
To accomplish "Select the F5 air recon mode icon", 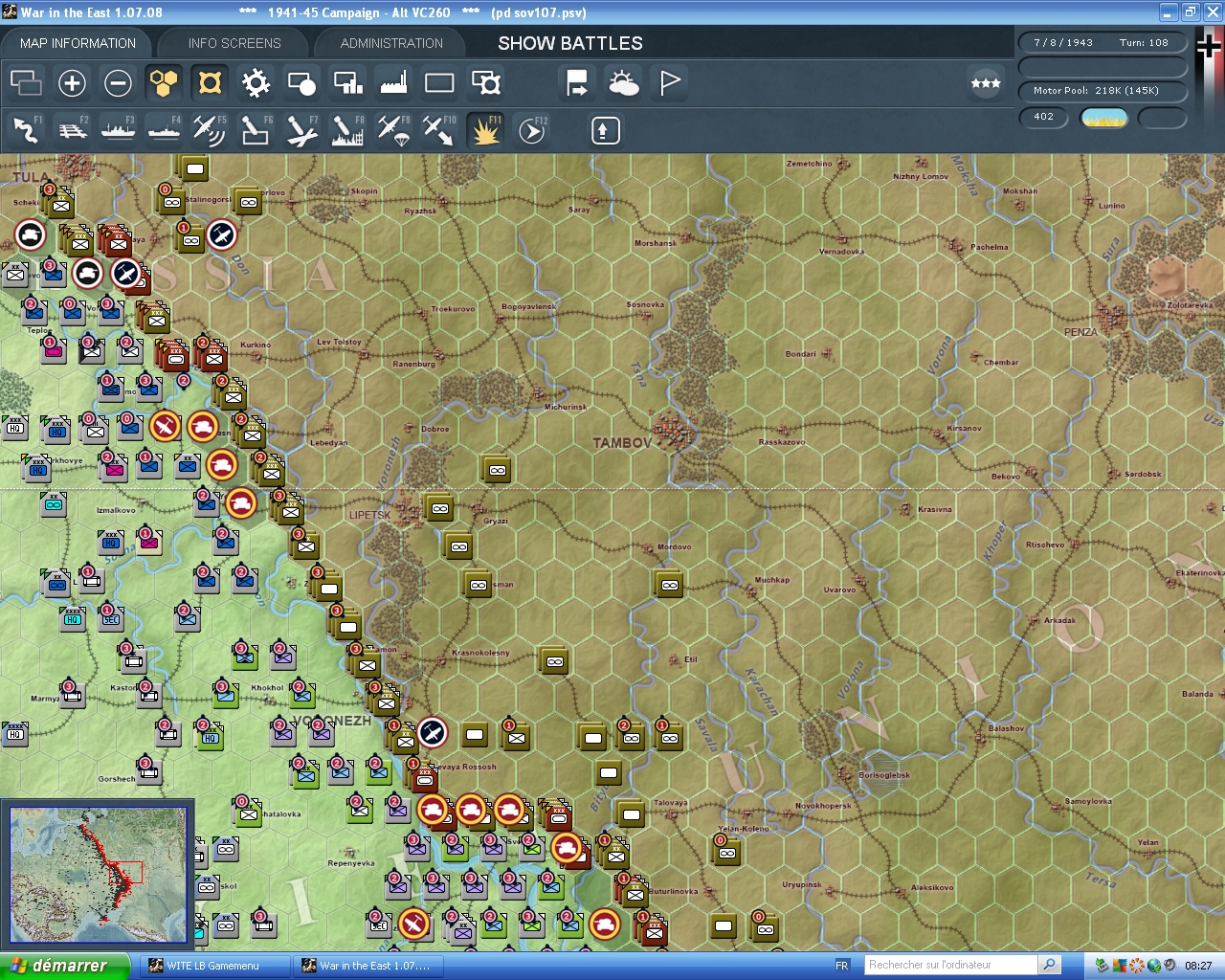I will 210,130.
